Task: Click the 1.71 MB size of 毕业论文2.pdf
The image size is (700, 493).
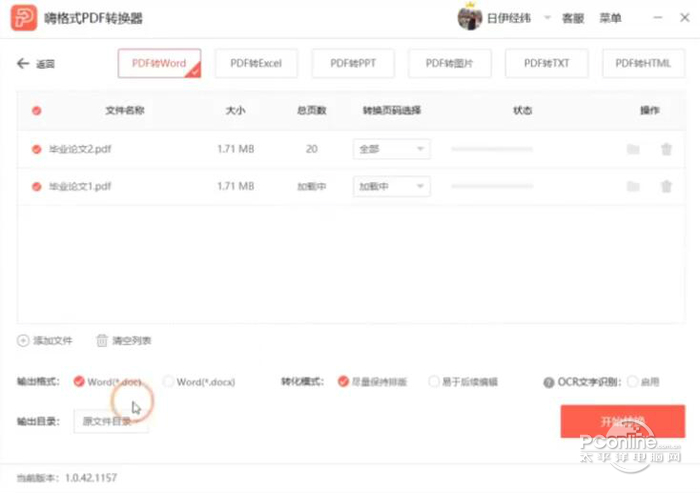Action: point(236,149)
